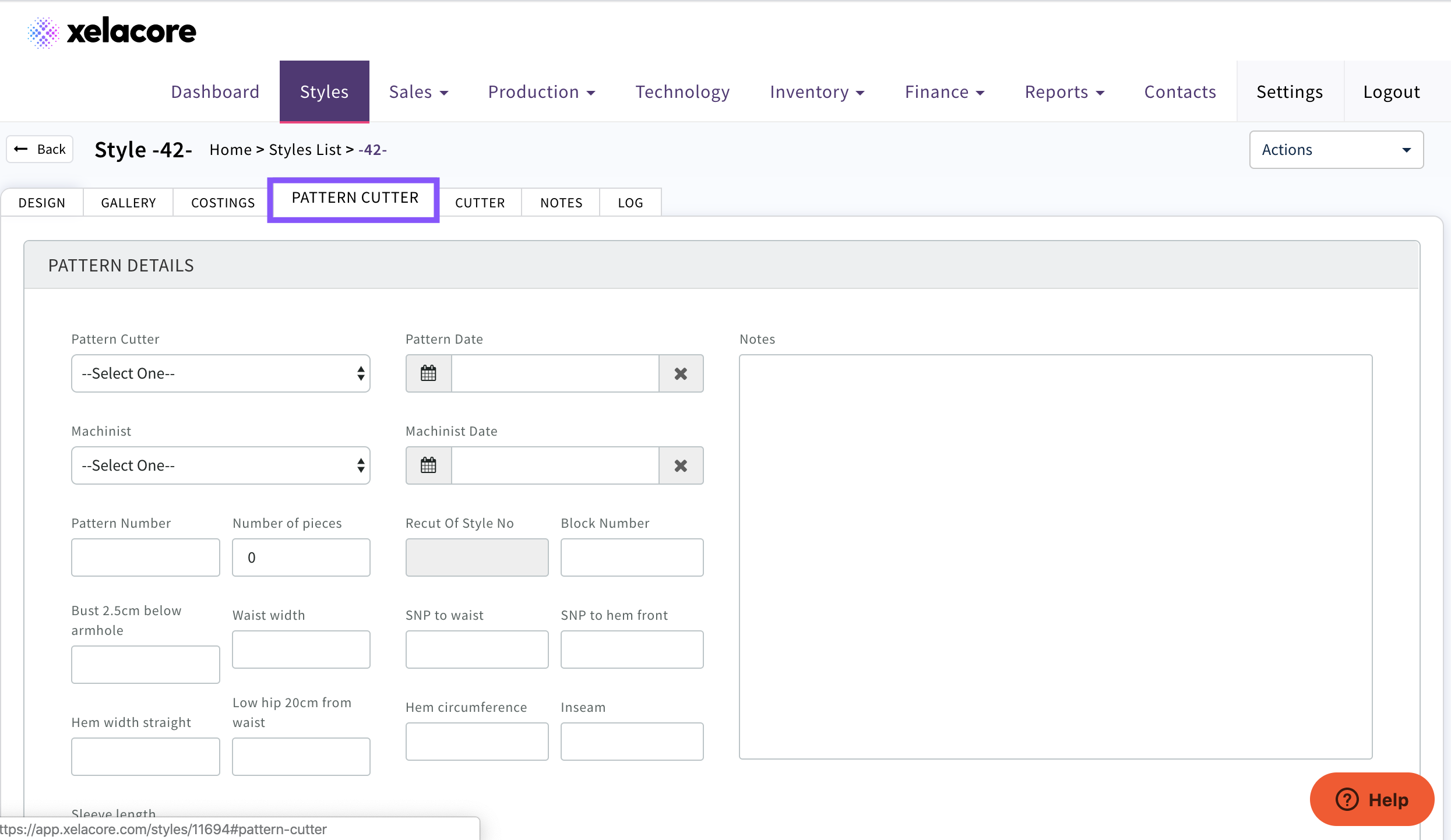The image size is (1451, 840).
Task: Expand the Sales menu
Action: (x=418, y=92)
